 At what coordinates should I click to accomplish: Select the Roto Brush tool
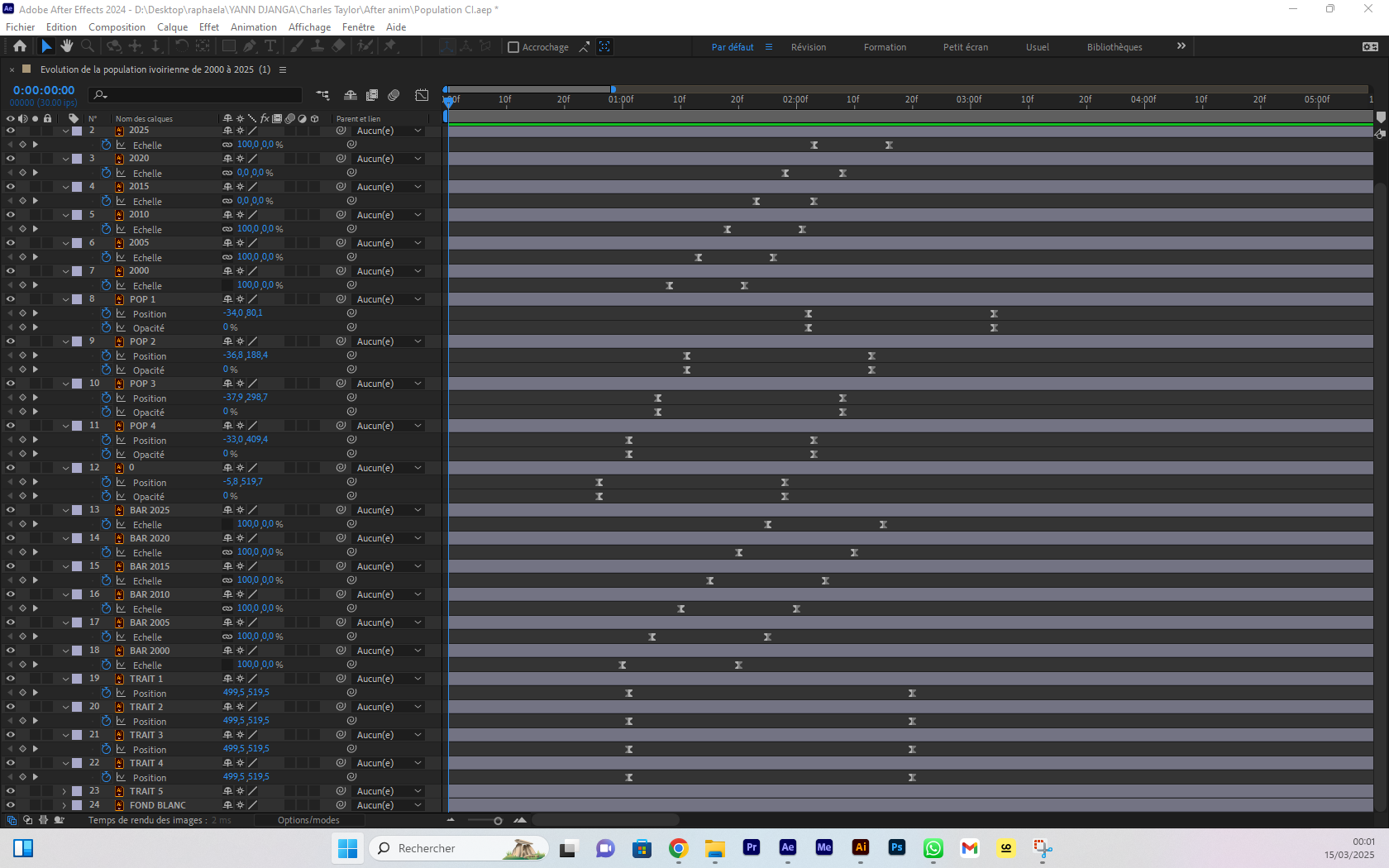tap(365, 46)
